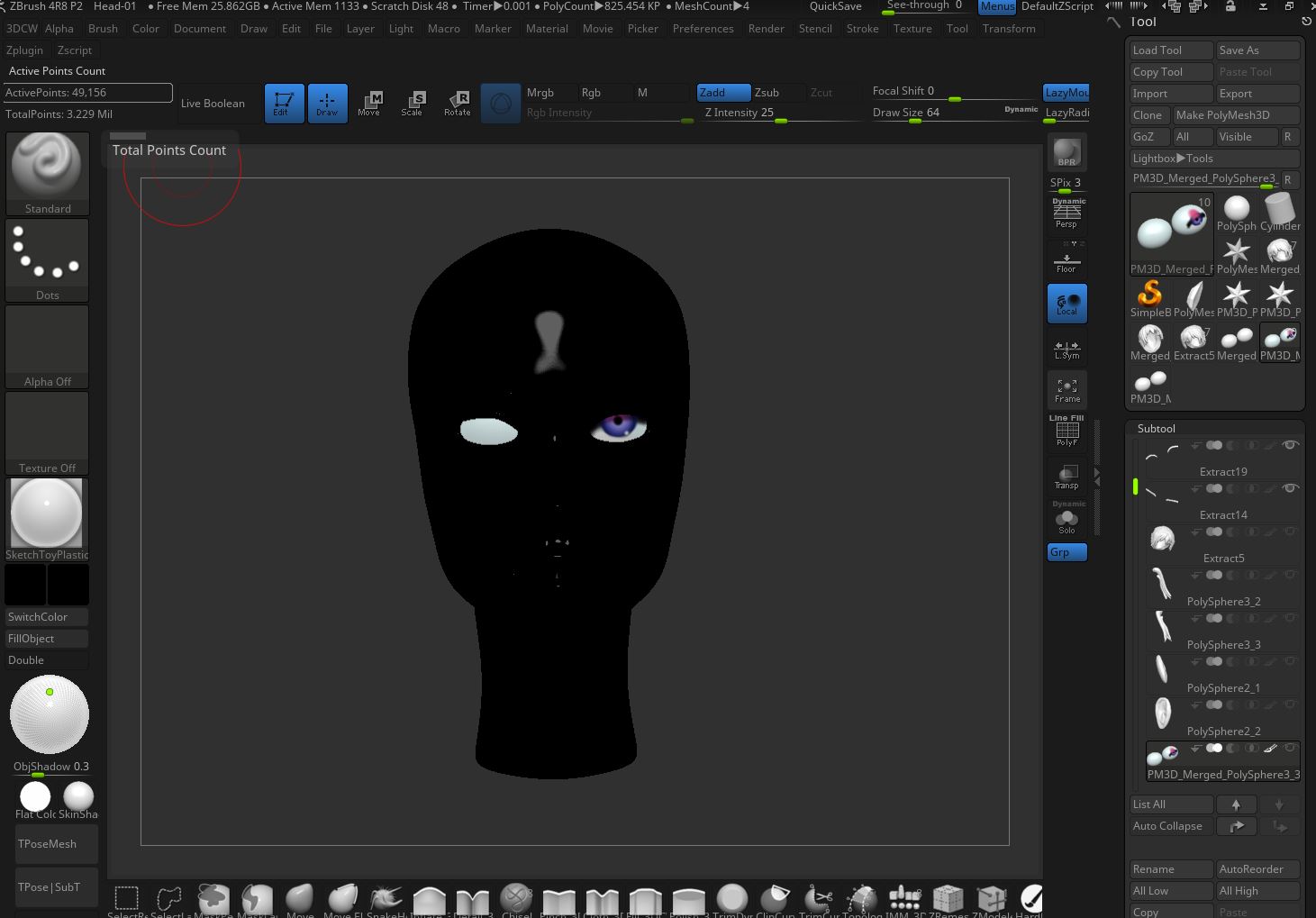Adjust the ObjShadow slider
Screen dimensions: 1316x918
point(50,768)
